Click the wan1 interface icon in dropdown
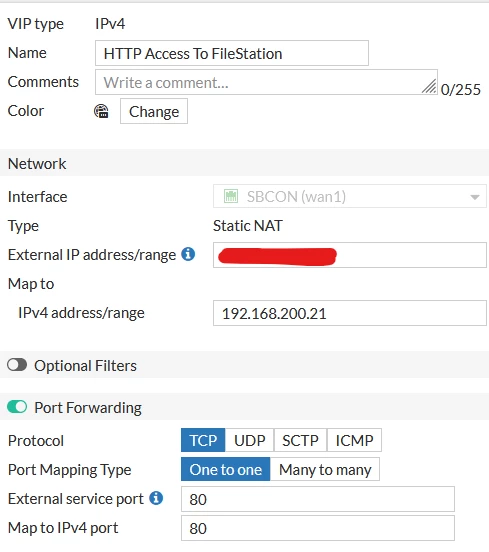Viewport: 489px width, 552px height. (231, 196)
